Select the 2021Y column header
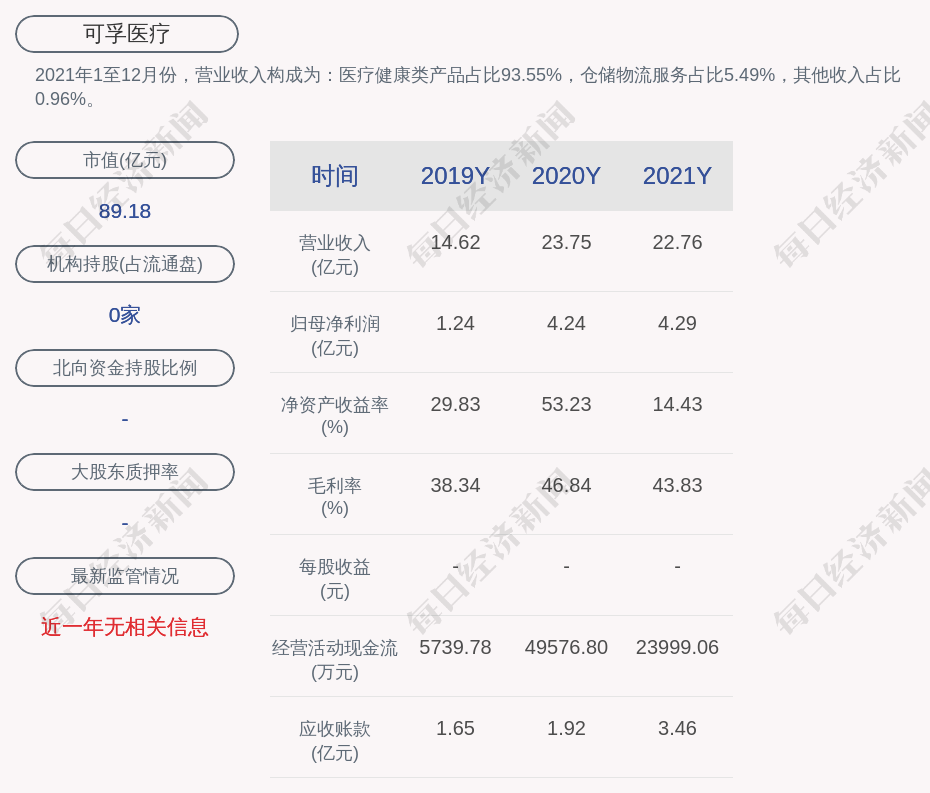 click(x=677, y=176)
